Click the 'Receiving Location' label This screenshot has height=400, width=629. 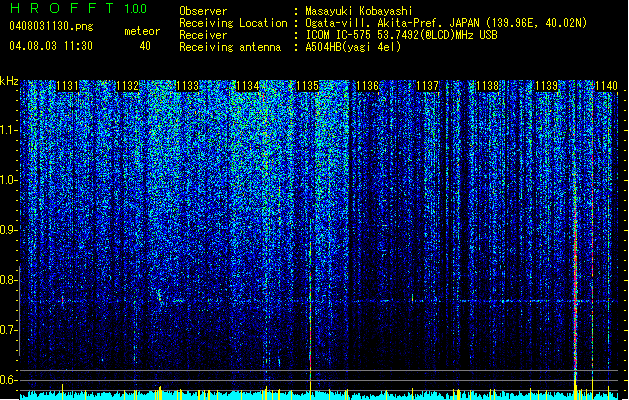(x=233, y=23)
